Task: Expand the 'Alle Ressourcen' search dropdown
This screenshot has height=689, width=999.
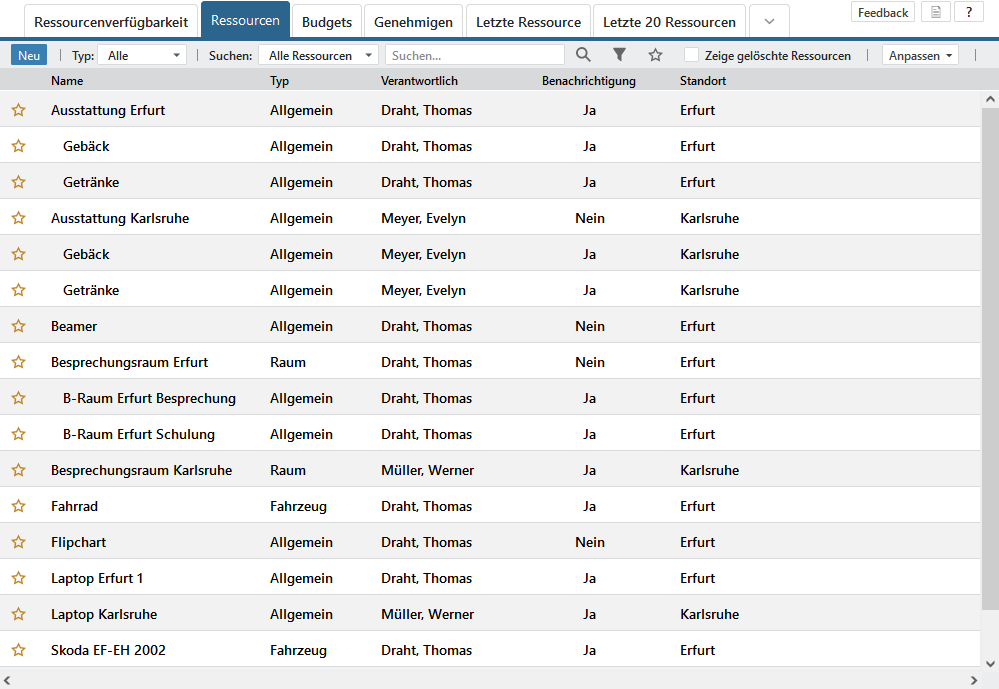Action: (x=318, y=56)
